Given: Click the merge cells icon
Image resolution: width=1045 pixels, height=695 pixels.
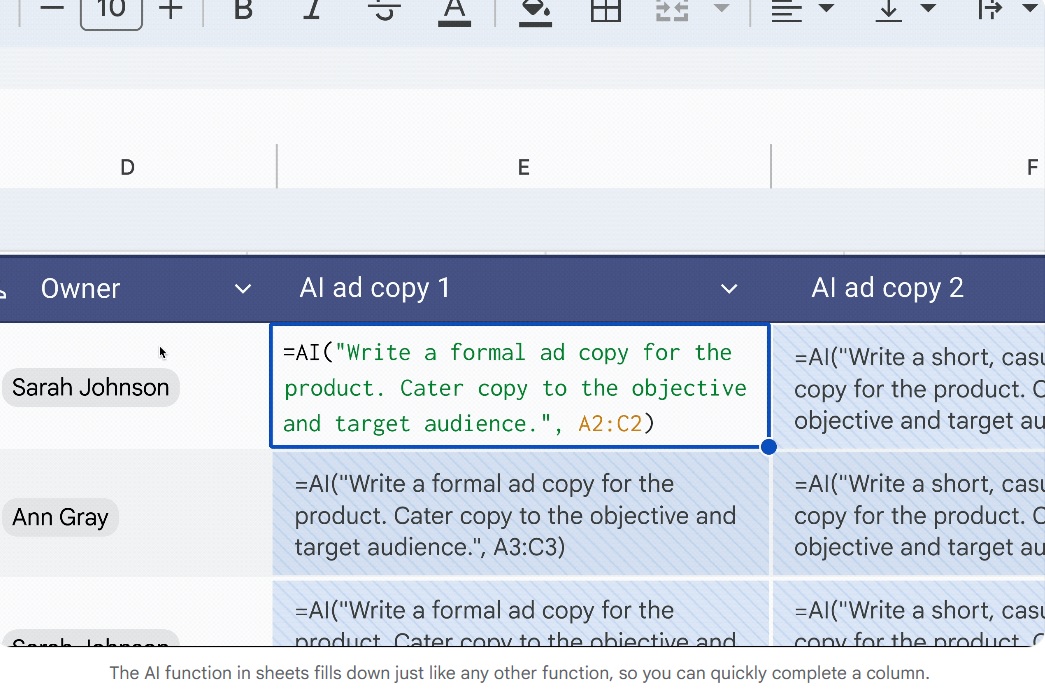Looking at the screenshot, I should click(x=672, y=10).
